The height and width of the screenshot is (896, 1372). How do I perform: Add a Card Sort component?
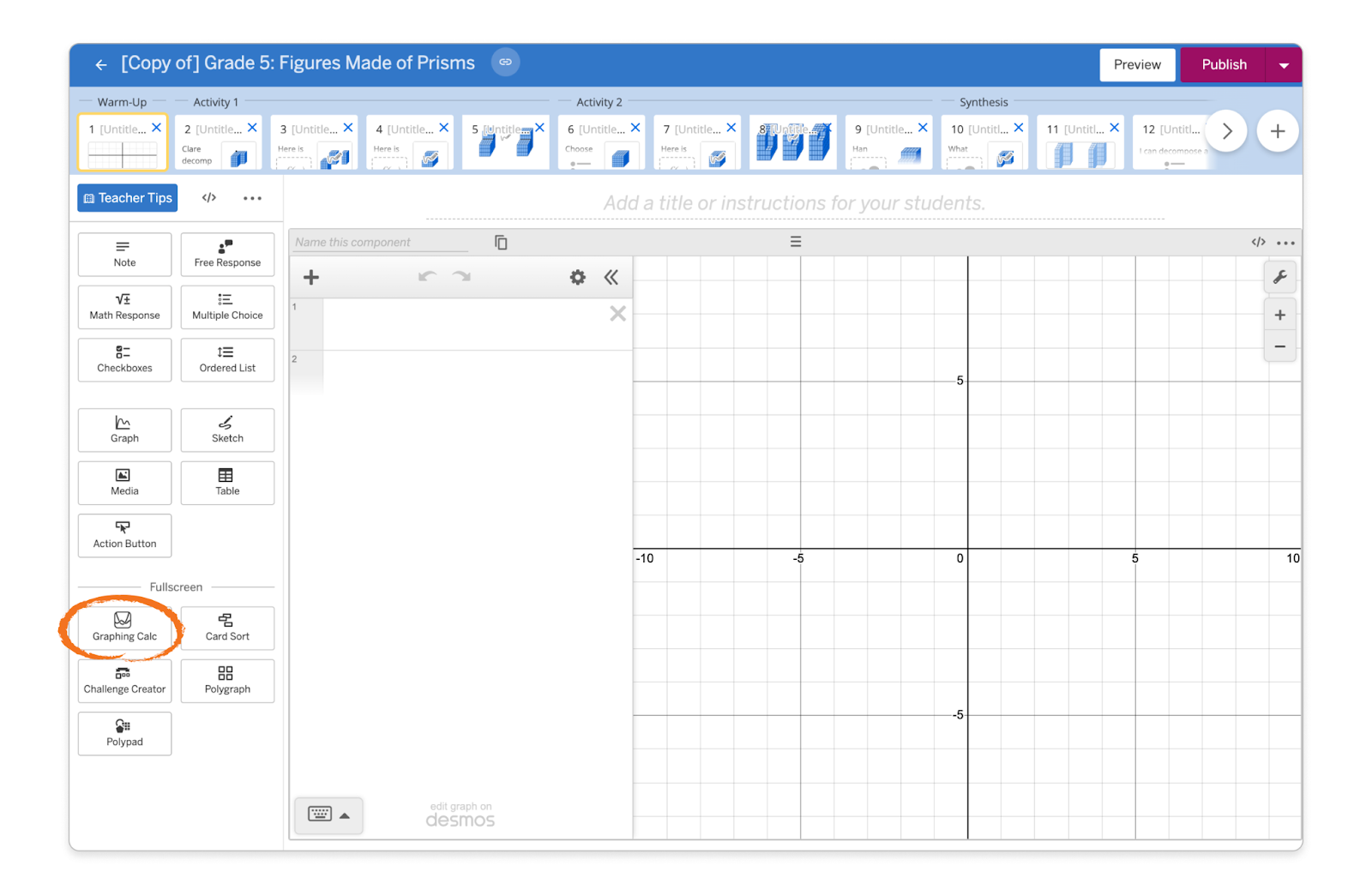(x=227, y=628)
